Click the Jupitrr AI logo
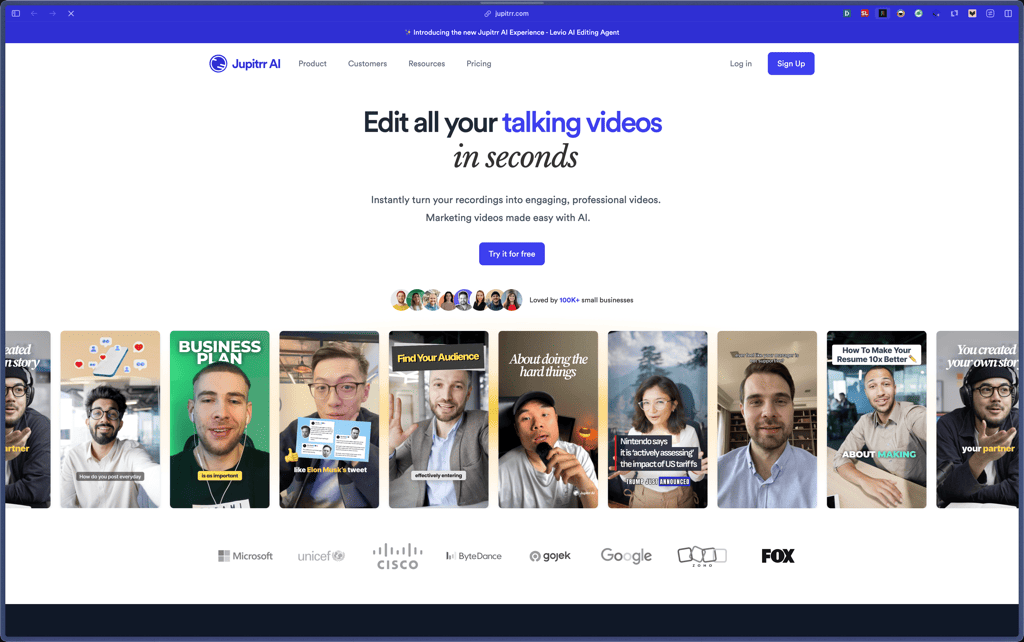The height and width of the screenshot is (642, 1024). coord(245,64)
